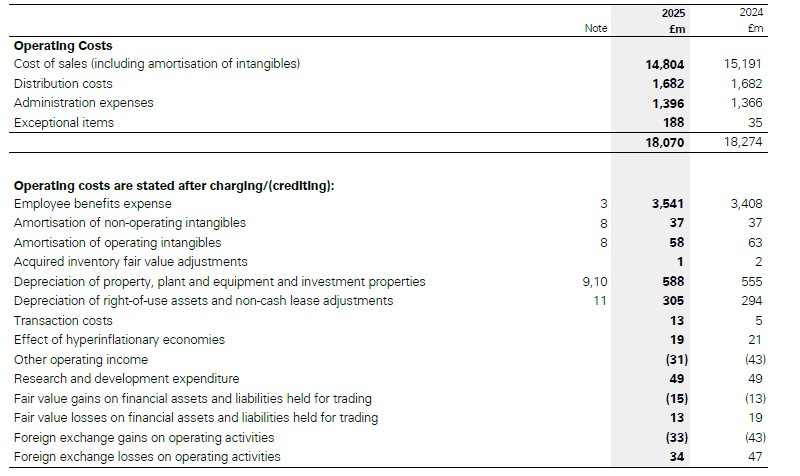Click note 9,10 beside property depreciation
The image size is (800, 476).
tap(594, 282)
